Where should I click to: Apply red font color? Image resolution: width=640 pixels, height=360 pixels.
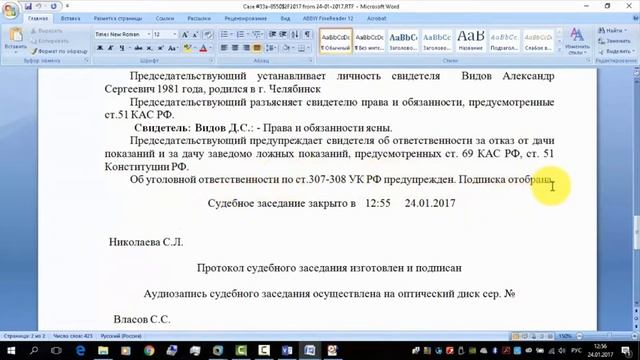point(203,48)
